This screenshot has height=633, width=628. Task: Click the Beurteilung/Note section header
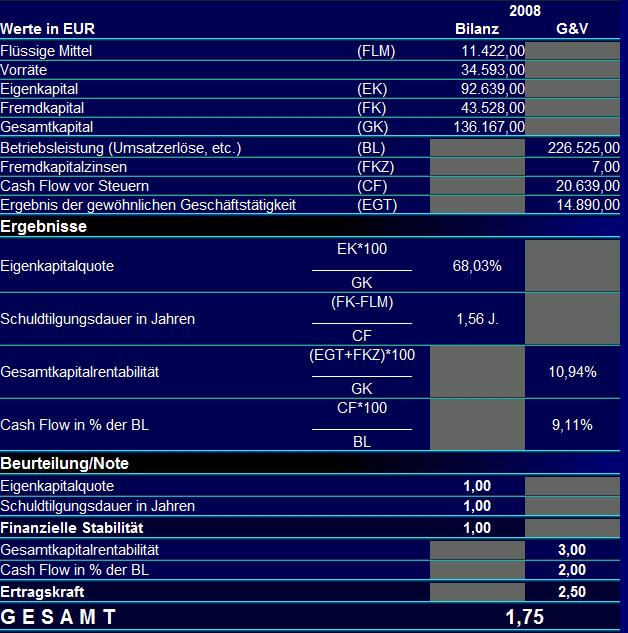click(65, 463)
